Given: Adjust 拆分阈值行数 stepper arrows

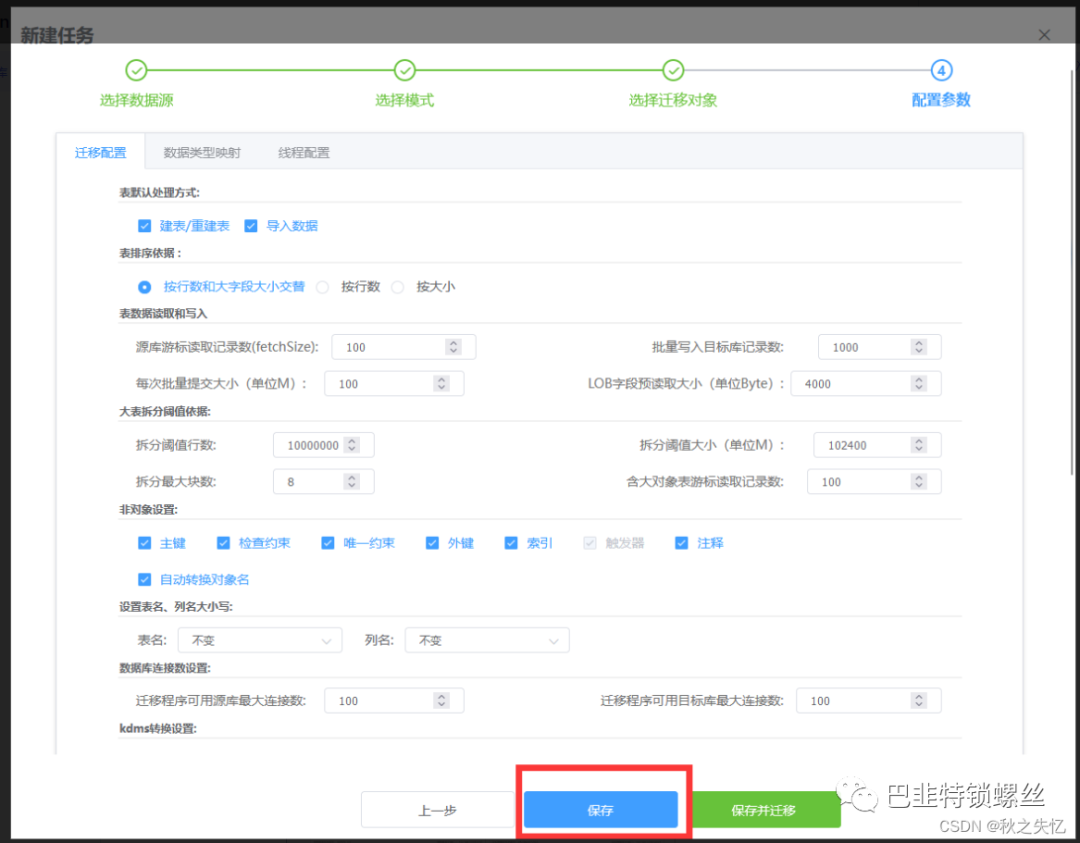Looking at the screenshot, I should click(352, 445).
